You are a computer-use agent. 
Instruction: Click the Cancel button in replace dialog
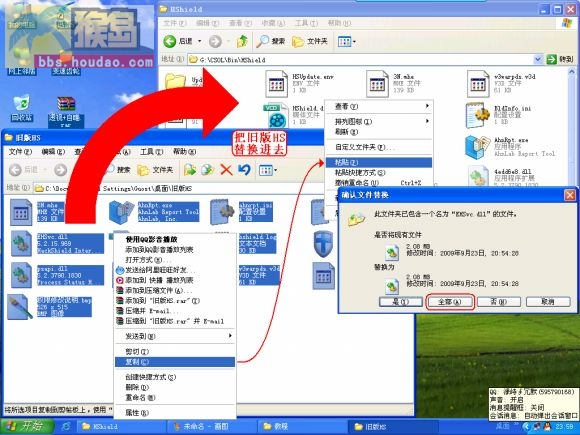[x=548, y=302]
